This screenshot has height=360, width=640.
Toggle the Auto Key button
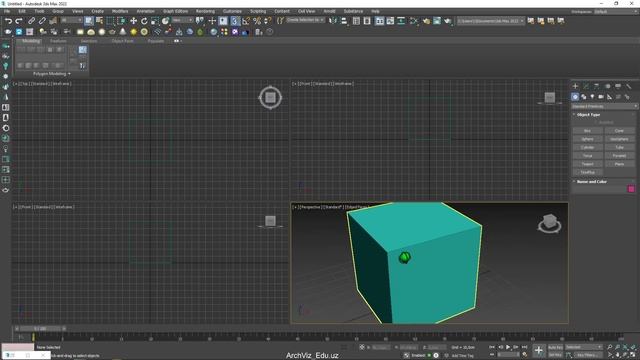[x=555, y=347]
